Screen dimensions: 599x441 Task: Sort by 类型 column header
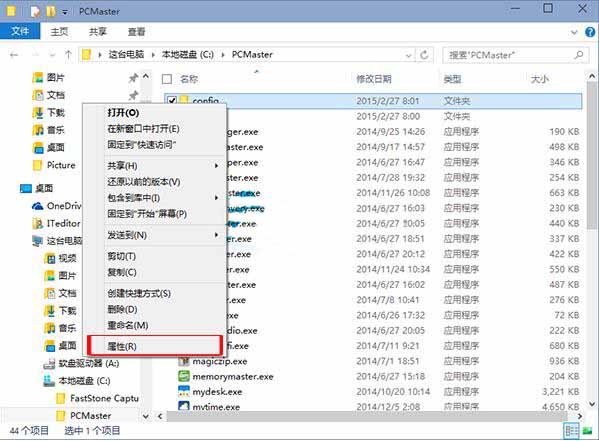pyautogui.click(x=452, y=79)
